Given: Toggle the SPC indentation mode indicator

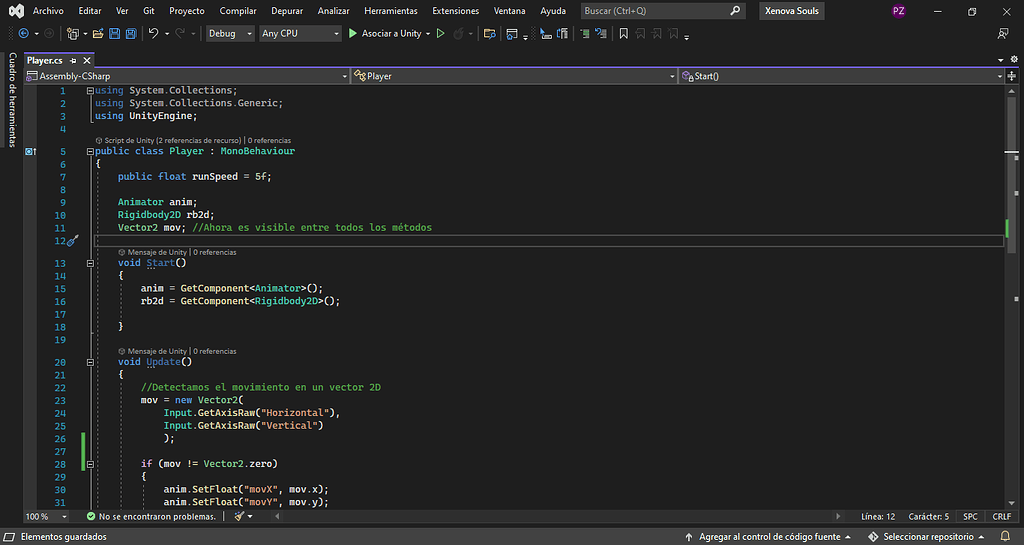Looking at the screenshot, I should (x=970, y=516).
